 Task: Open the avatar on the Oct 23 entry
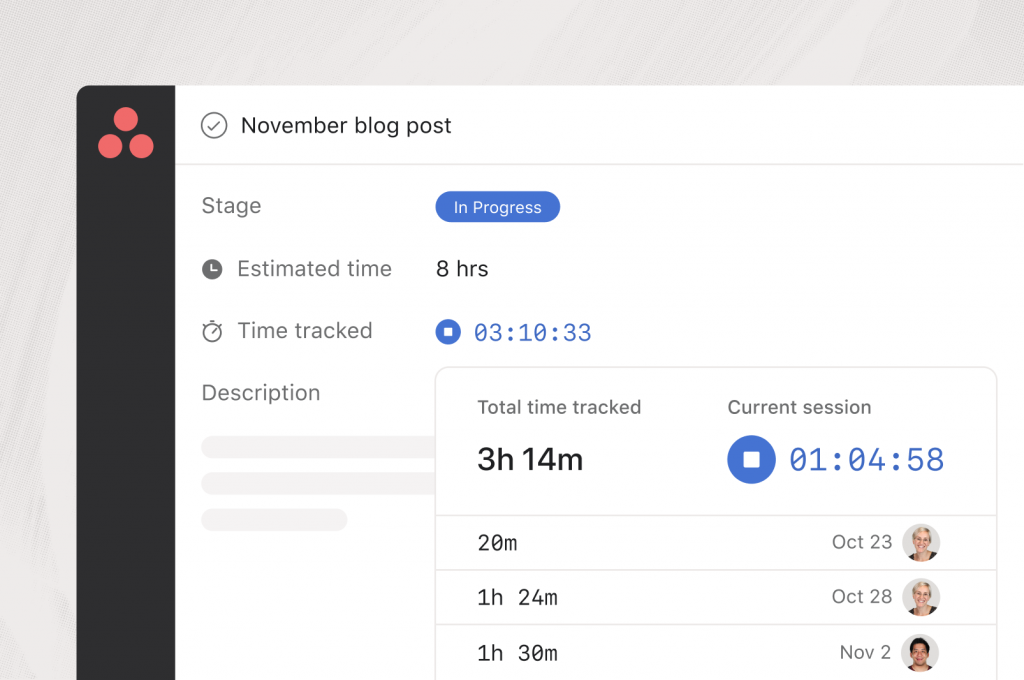click(x=921, y=542)
